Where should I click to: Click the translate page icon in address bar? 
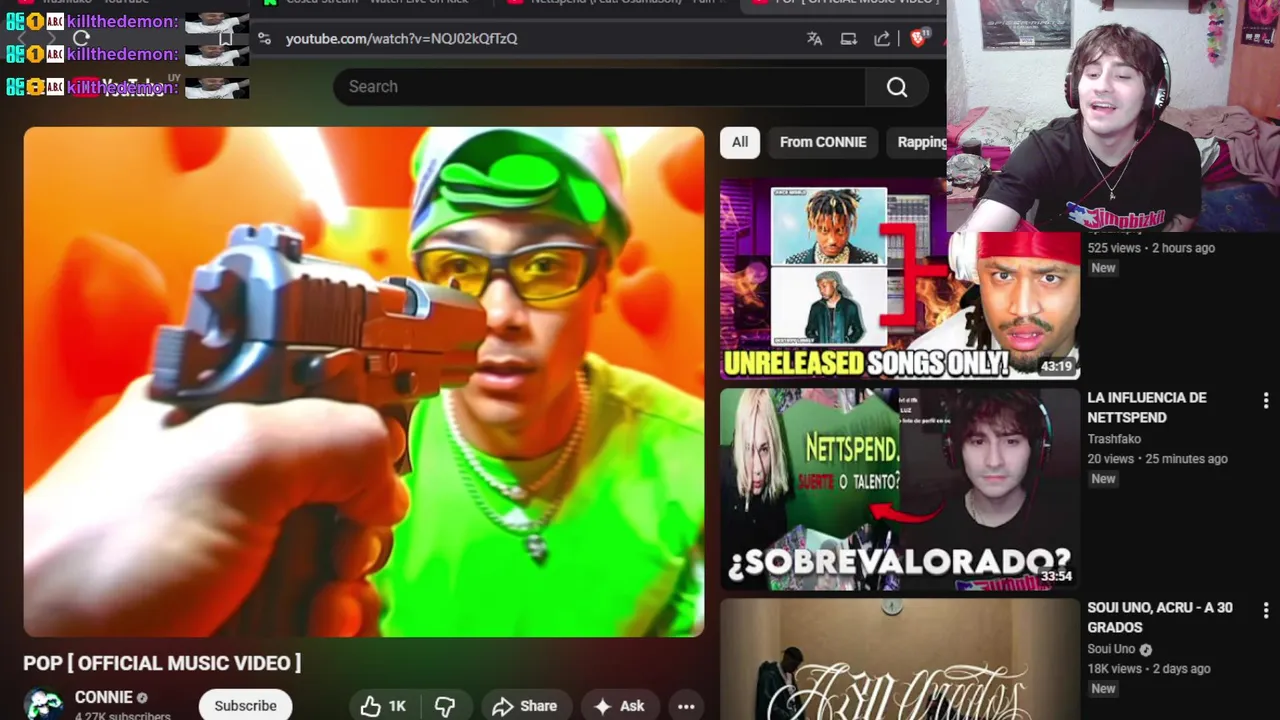click(814, 38)
